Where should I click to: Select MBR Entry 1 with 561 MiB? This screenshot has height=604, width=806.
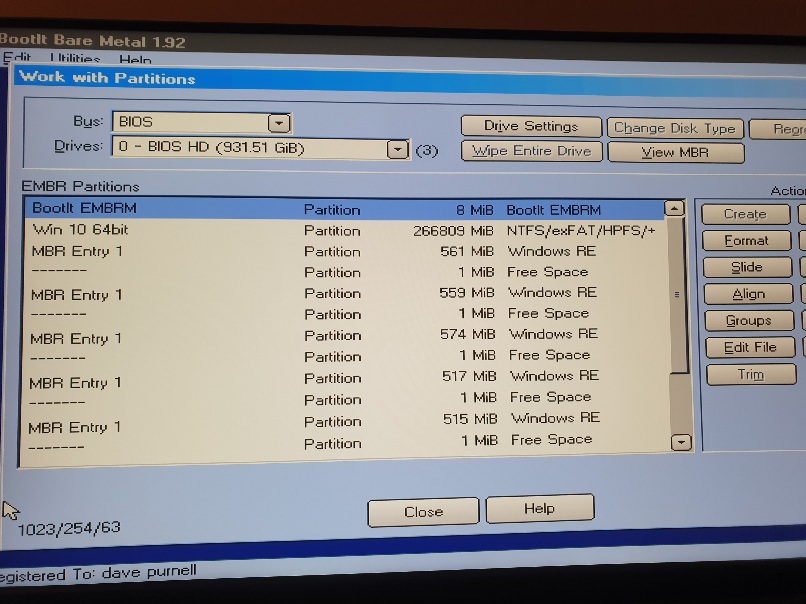[x=345, y=251]
